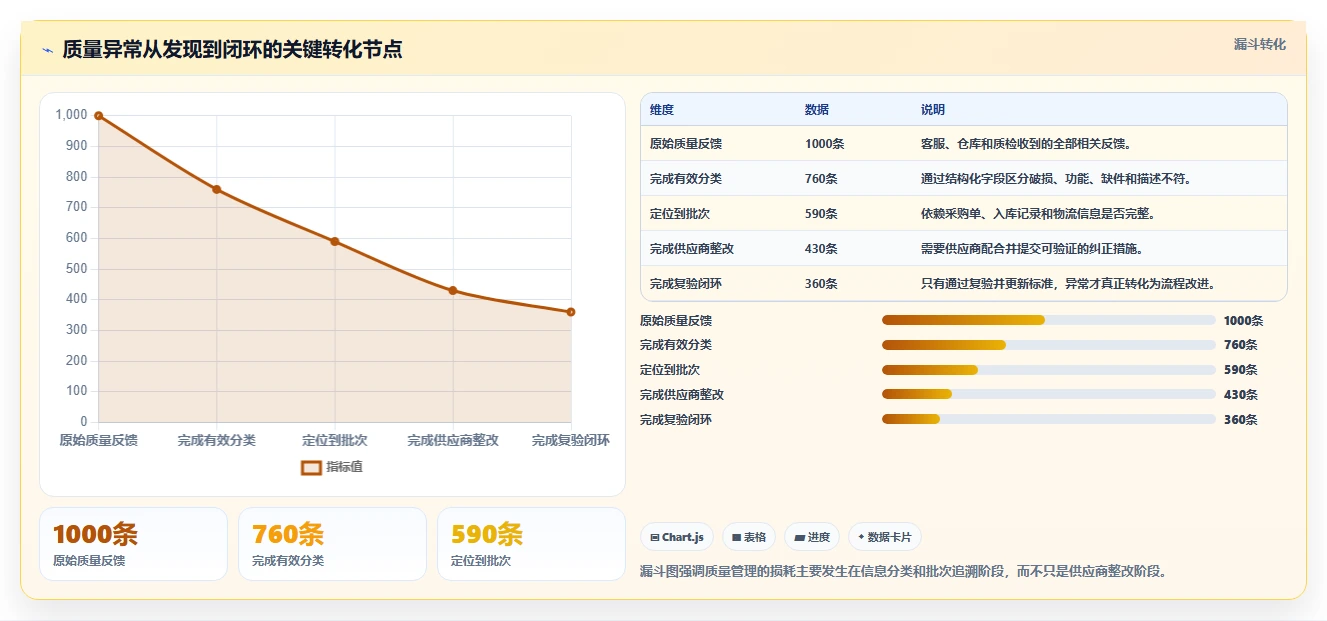Click the 完成复验闭环 x-axis label of the chart
This screenshot has width=1327, height=621.
tap(570, 440)
